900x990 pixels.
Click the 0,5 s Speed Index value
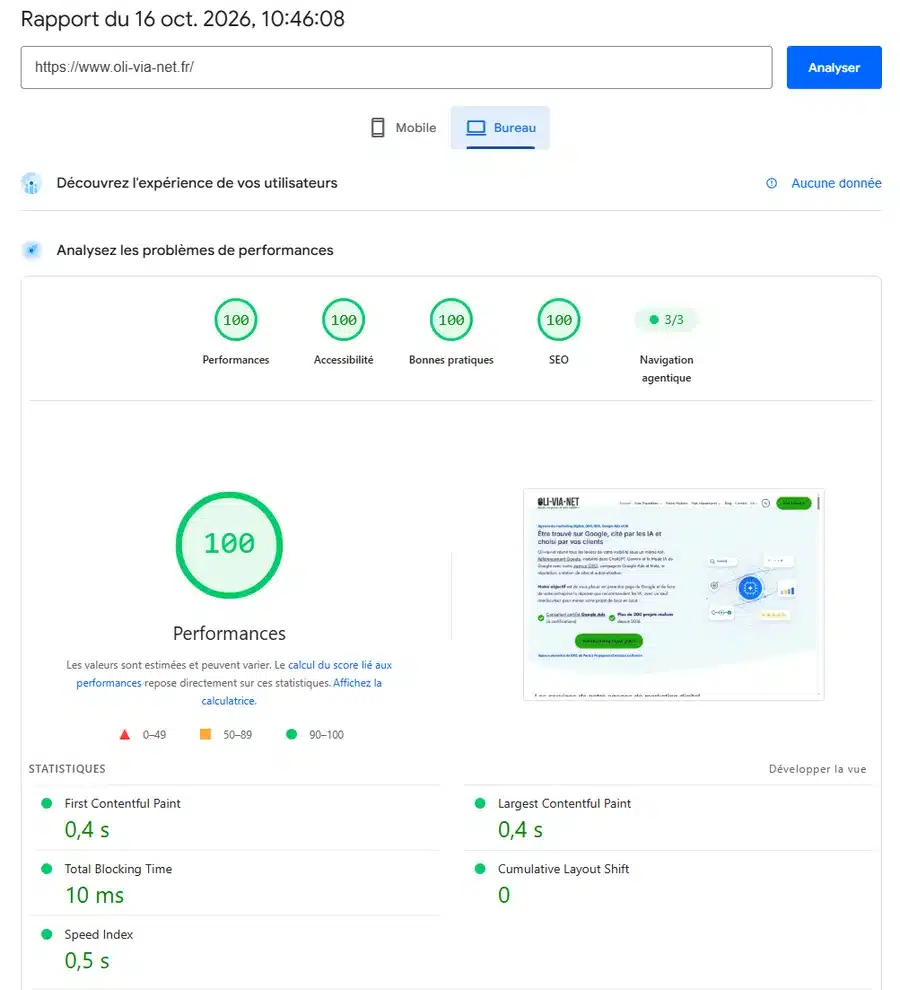click(87, 961)
